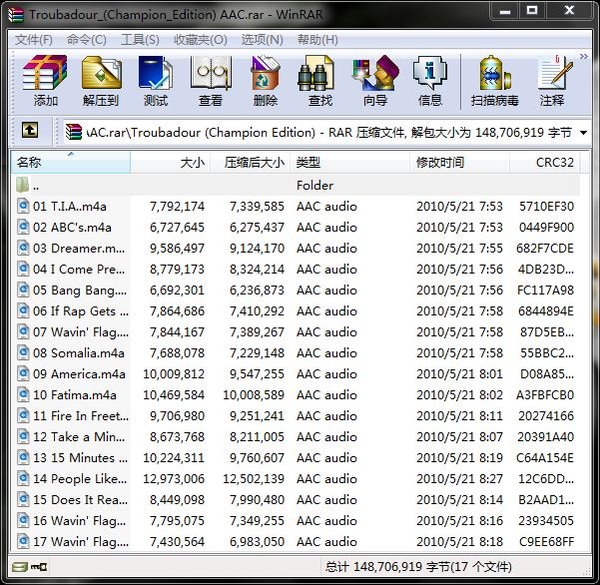Sort by Packed Size (压缩后大小) header
This screenshot has width=600, height=585.
pos(251,163)
